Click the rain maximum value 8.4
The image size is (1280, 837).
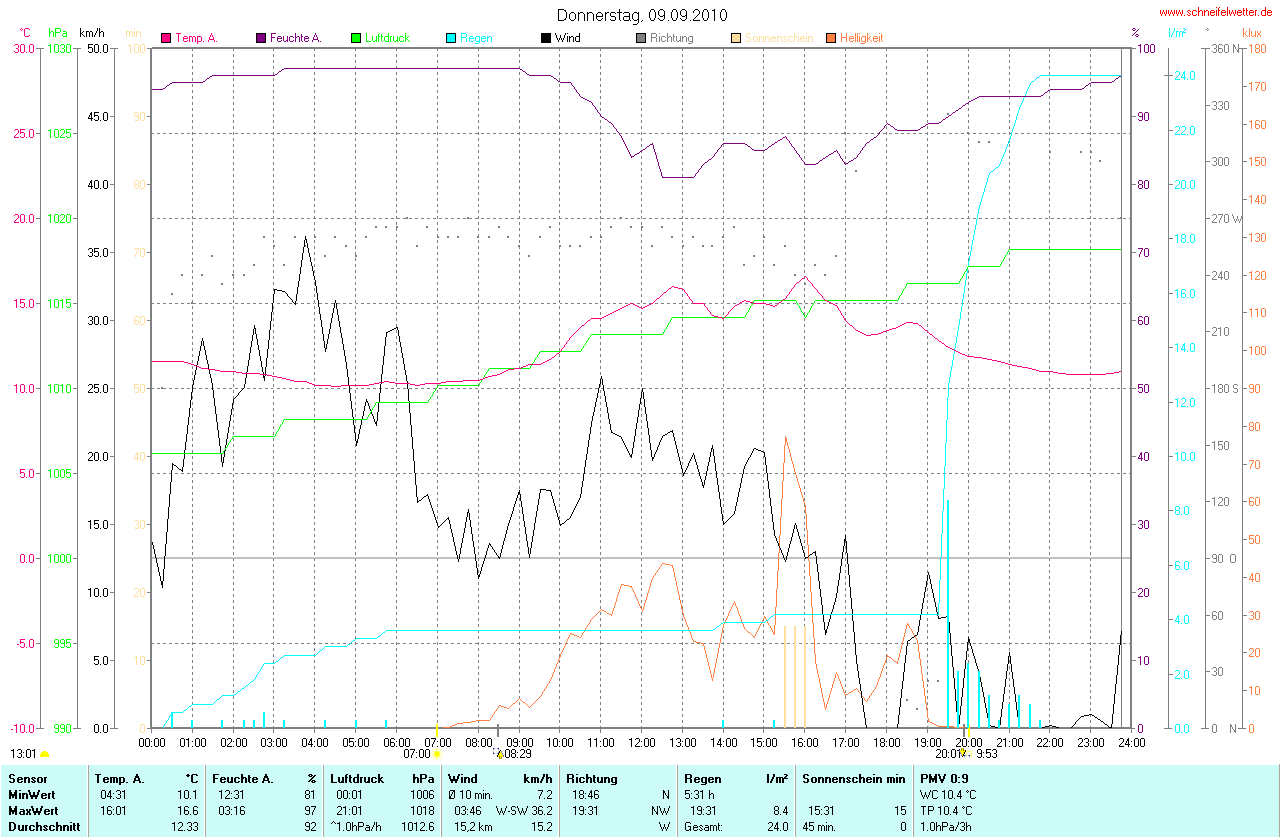tap(779, 810)
